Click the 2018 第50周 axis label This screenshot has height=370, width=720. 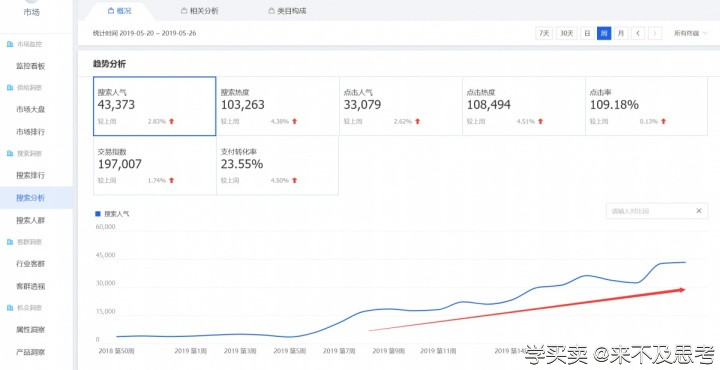pos(117,351)
